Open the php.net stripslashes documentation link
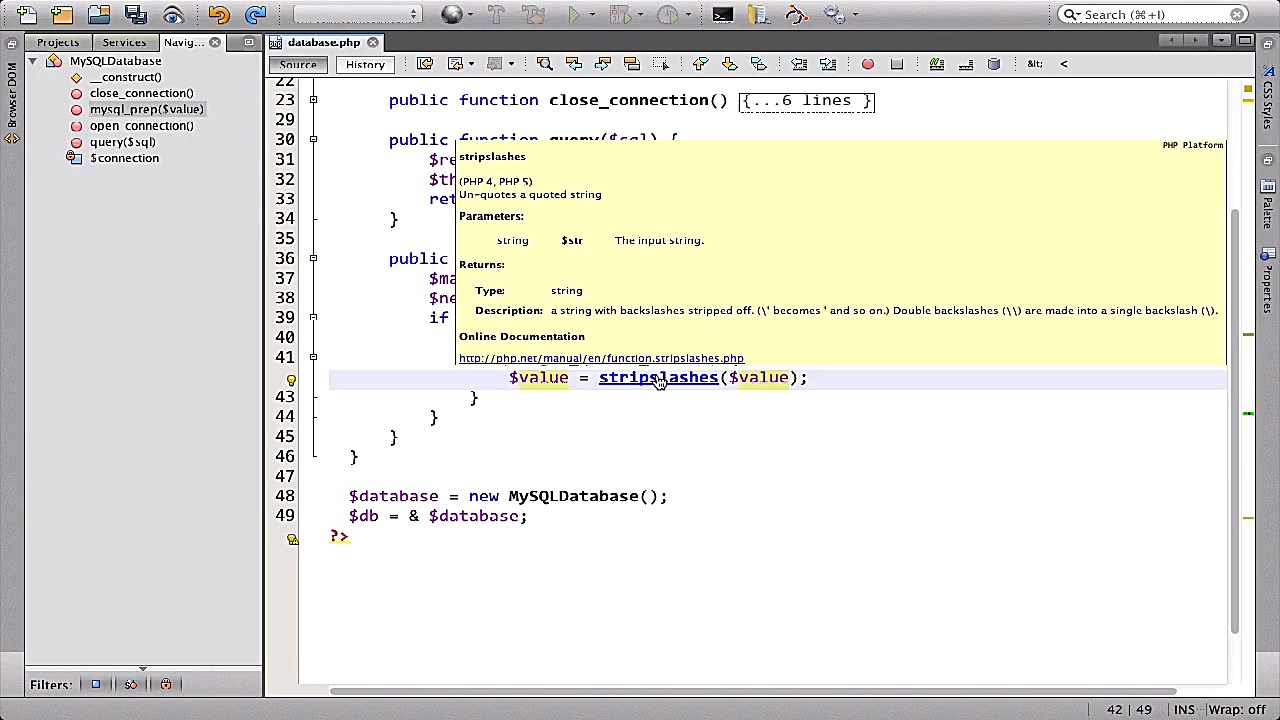The width and height of the screenshot is (1280, 720). click(601, 358)
